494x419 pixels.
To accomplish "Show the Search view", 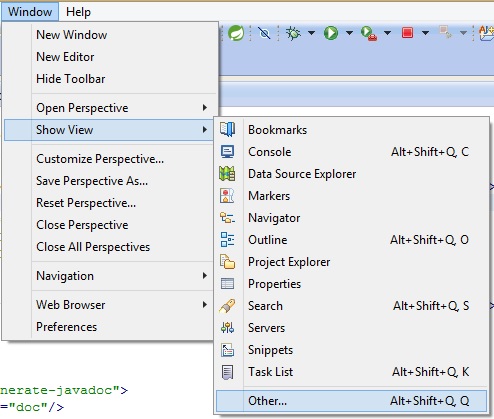I will pos(351,306).
